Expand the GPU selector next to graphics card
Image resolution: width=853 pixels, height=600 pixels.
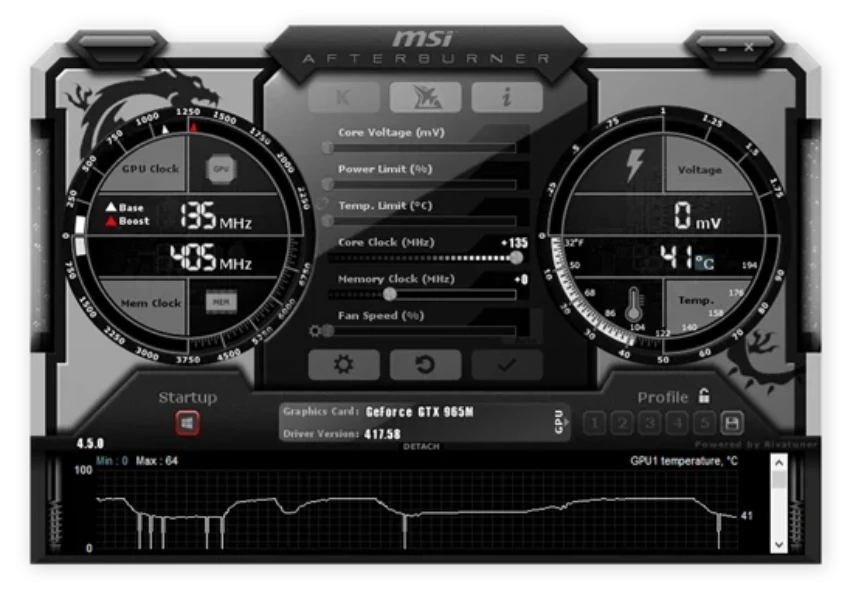pyautogui.click(x=560, y=422)
